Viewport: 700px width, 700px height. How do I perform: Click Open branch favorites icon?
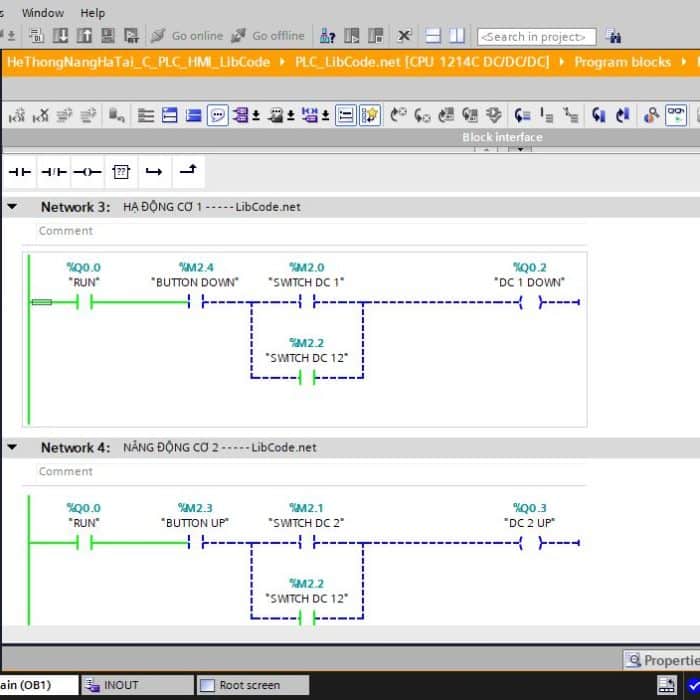coord(154,172)
